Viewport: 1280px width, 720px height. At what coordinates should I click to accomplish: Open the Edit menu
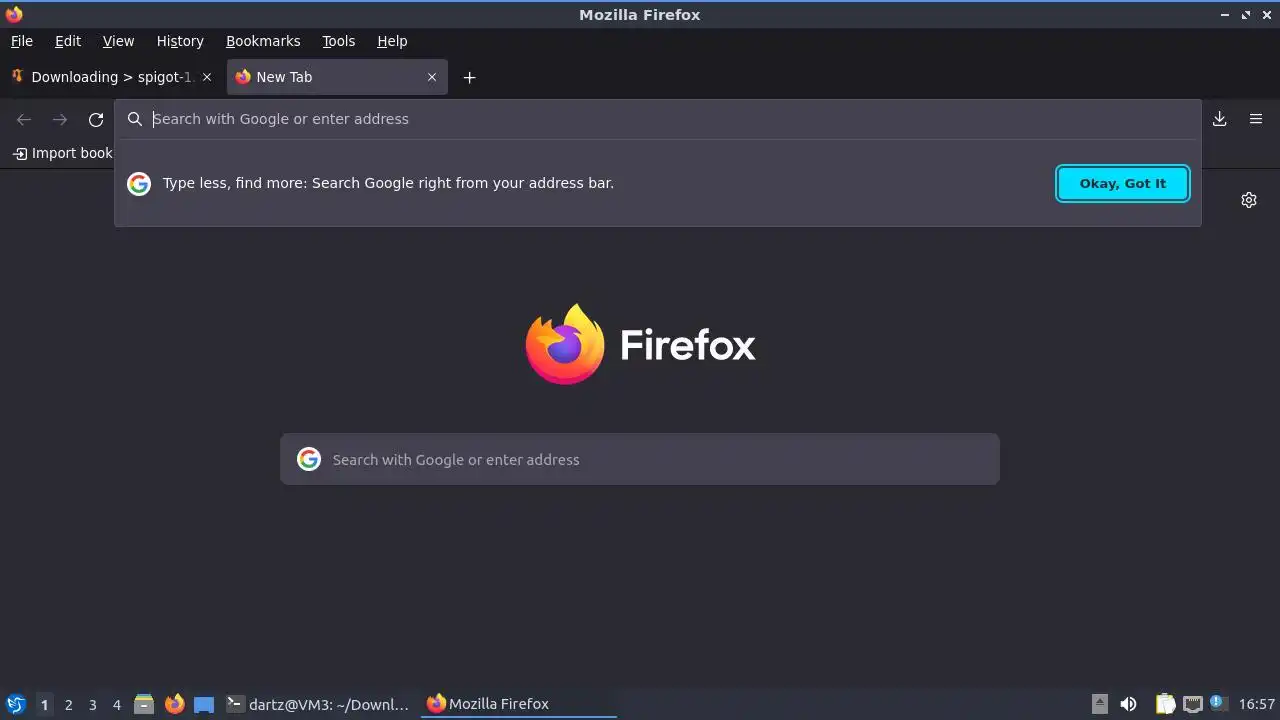pyautogui.click(x=68, y=41)
